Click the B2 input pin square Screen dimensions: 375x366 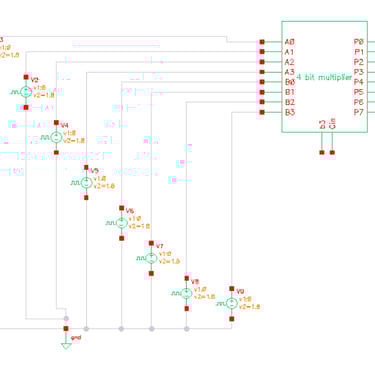click(x=262, y=102)
